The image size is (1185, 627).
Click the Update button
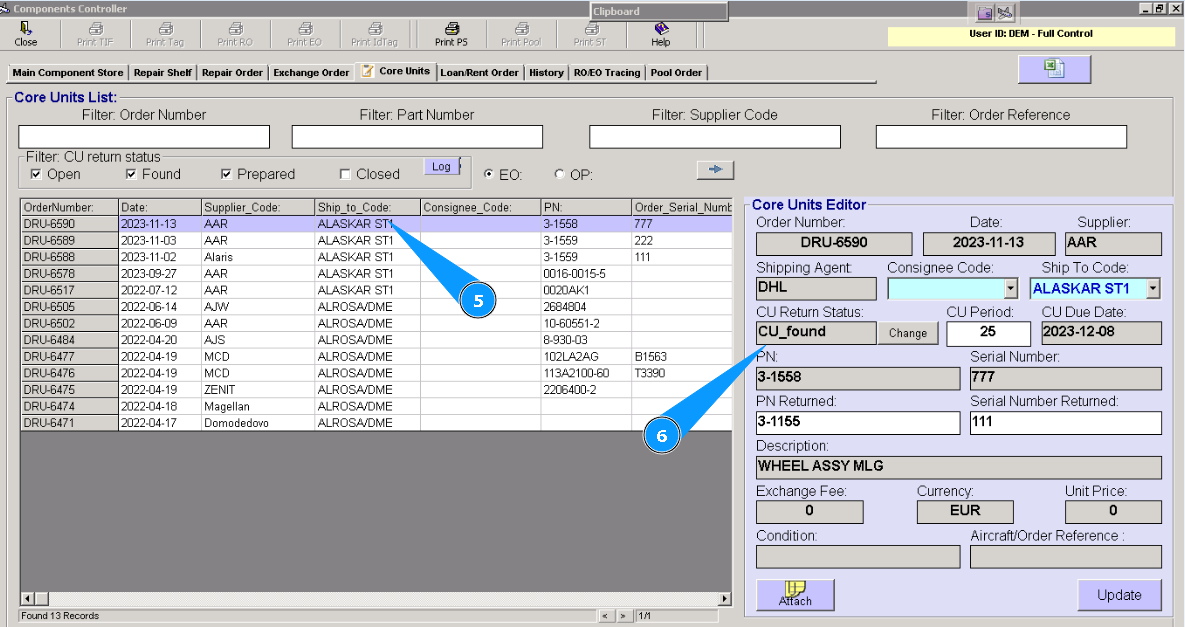(x=1119, y=595)
